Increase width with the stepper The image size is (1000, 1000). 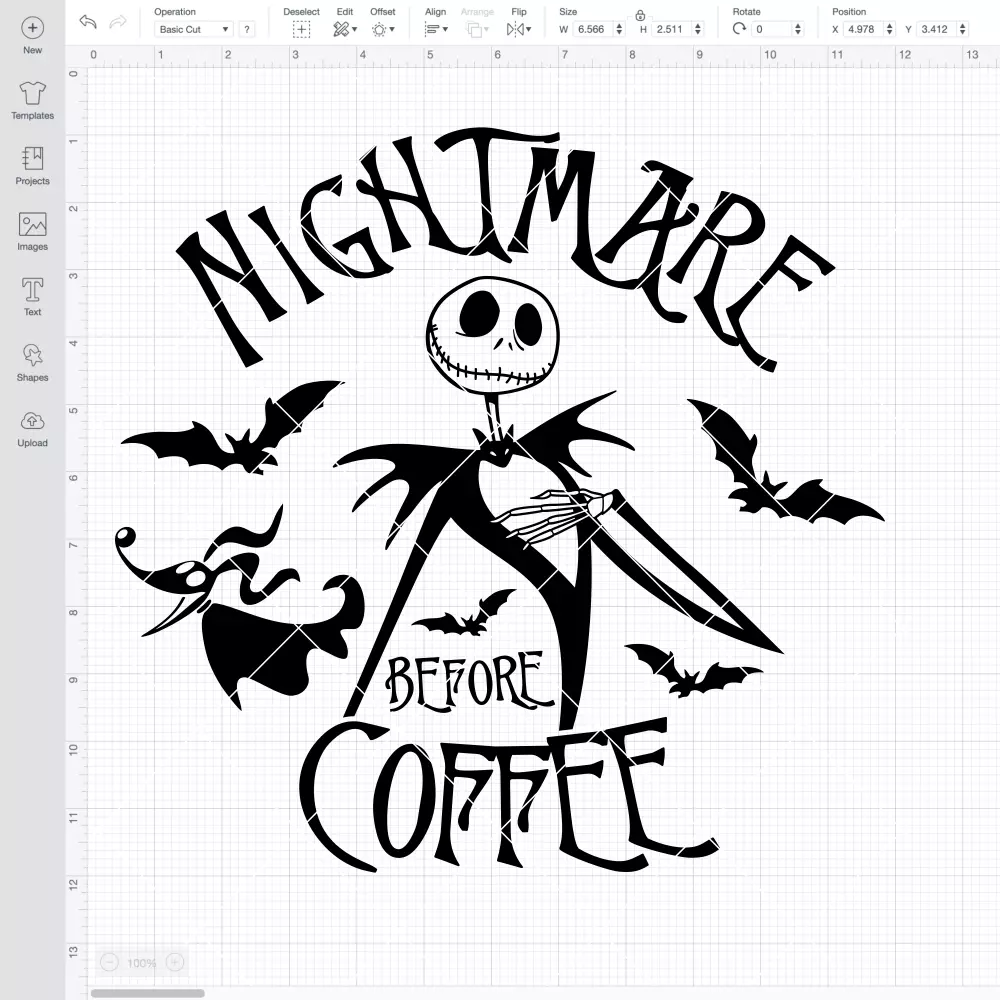[619, 26]
